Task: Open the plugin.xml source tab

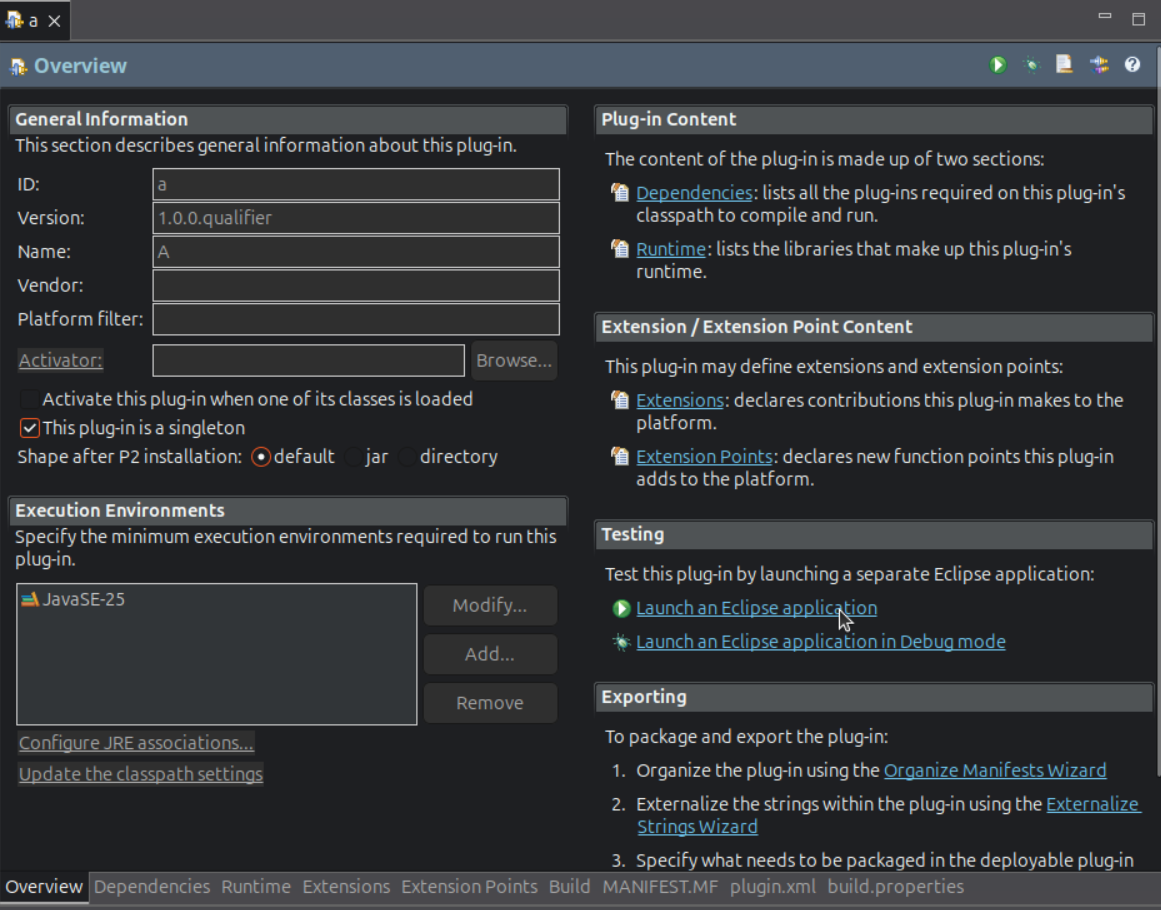Action: click(x=772, y=886)
